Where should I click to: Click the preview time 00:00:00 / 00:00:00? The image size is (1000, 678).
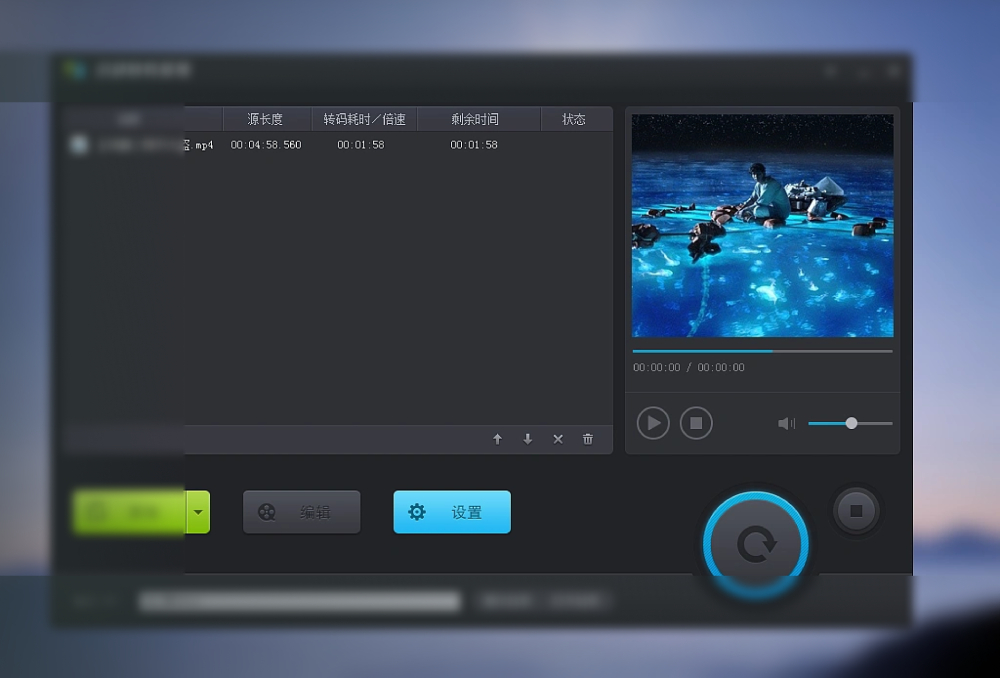[689, 367]
